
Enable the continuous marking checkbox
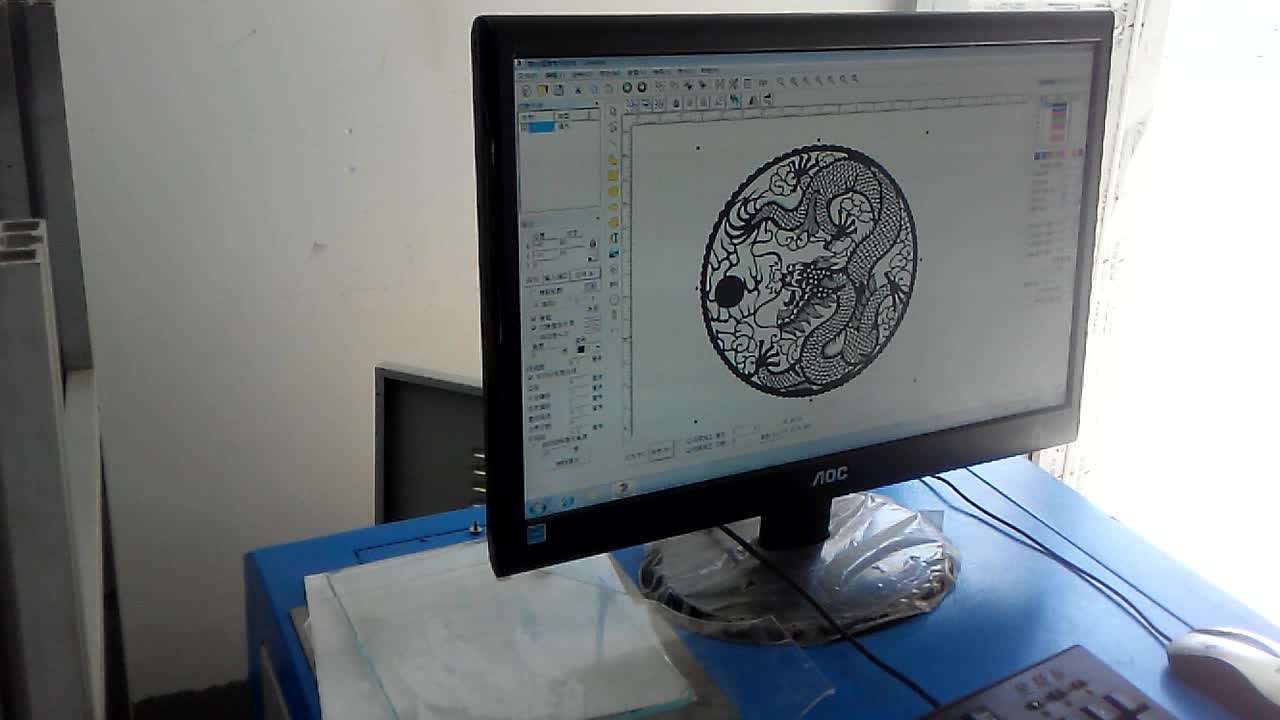click(x=532, y=318)
